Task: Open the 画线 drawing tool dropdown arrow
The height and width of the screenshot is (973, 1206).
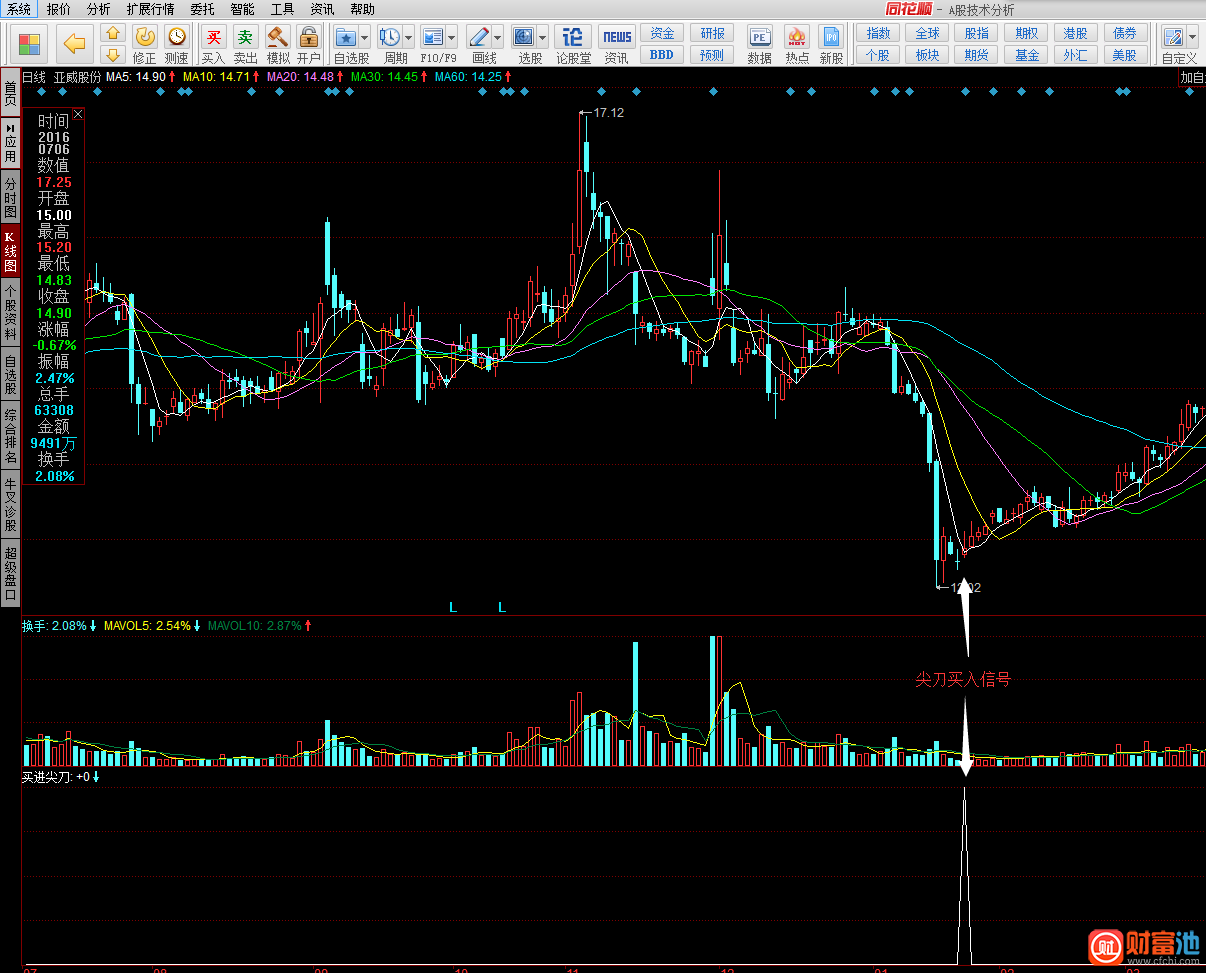Action: pos(497,39)
